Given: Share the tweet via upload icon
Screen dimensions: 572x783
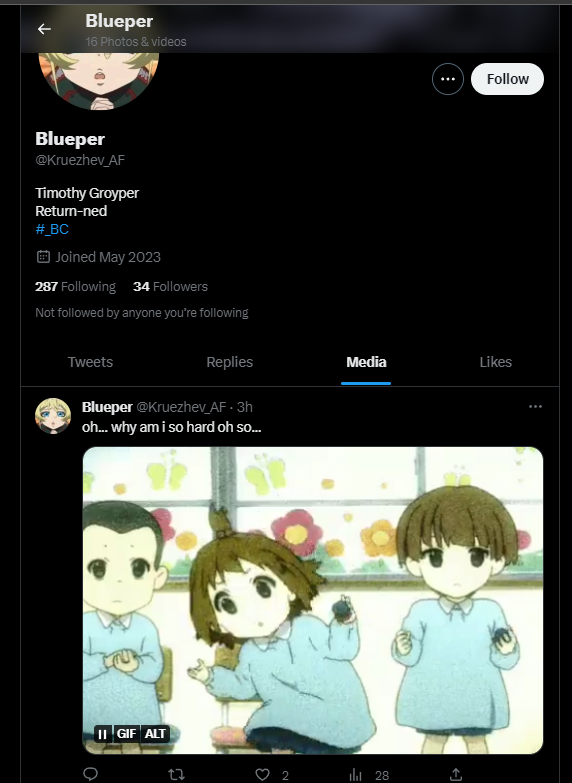Looking at the screenshot, I should pyautogui.click(x=456, y=775).
